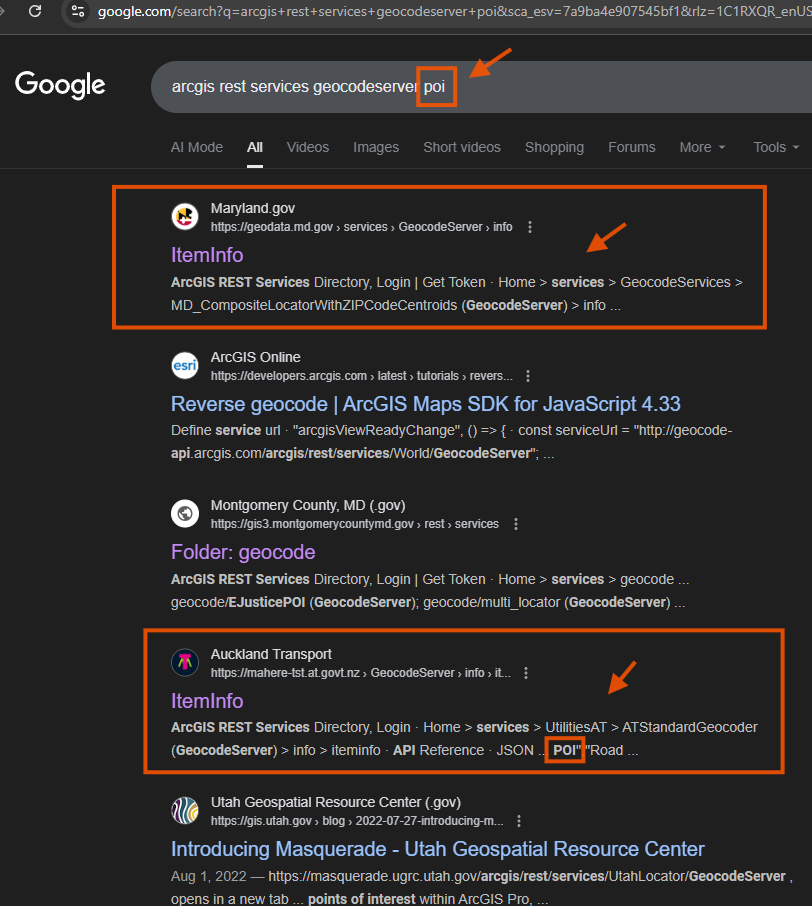This screenshot has height=906, width=812.
Task: Open three-dot menu for Montgomery County result
Action: (516, 524)
